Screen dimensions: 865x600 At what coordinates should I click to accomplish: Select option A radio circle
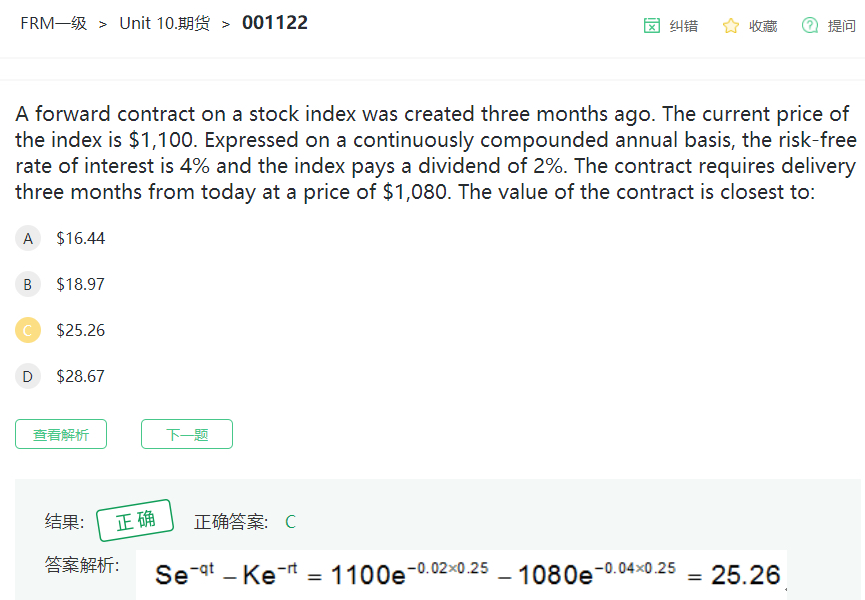click(x=28, y=238)
